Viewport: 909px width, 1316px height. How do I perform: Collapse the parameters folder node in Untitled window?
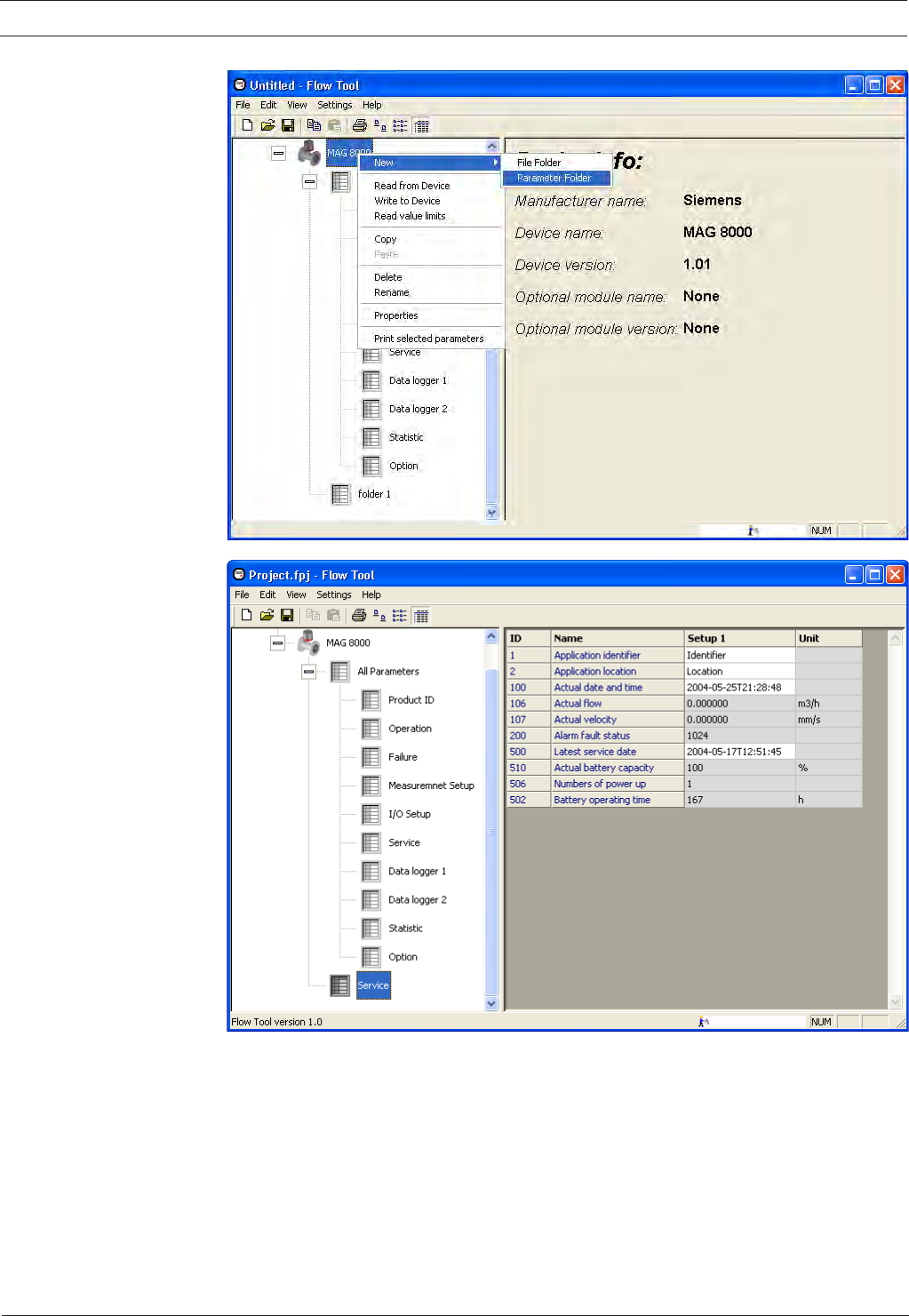pyautogui.click(x=309, y=181)
